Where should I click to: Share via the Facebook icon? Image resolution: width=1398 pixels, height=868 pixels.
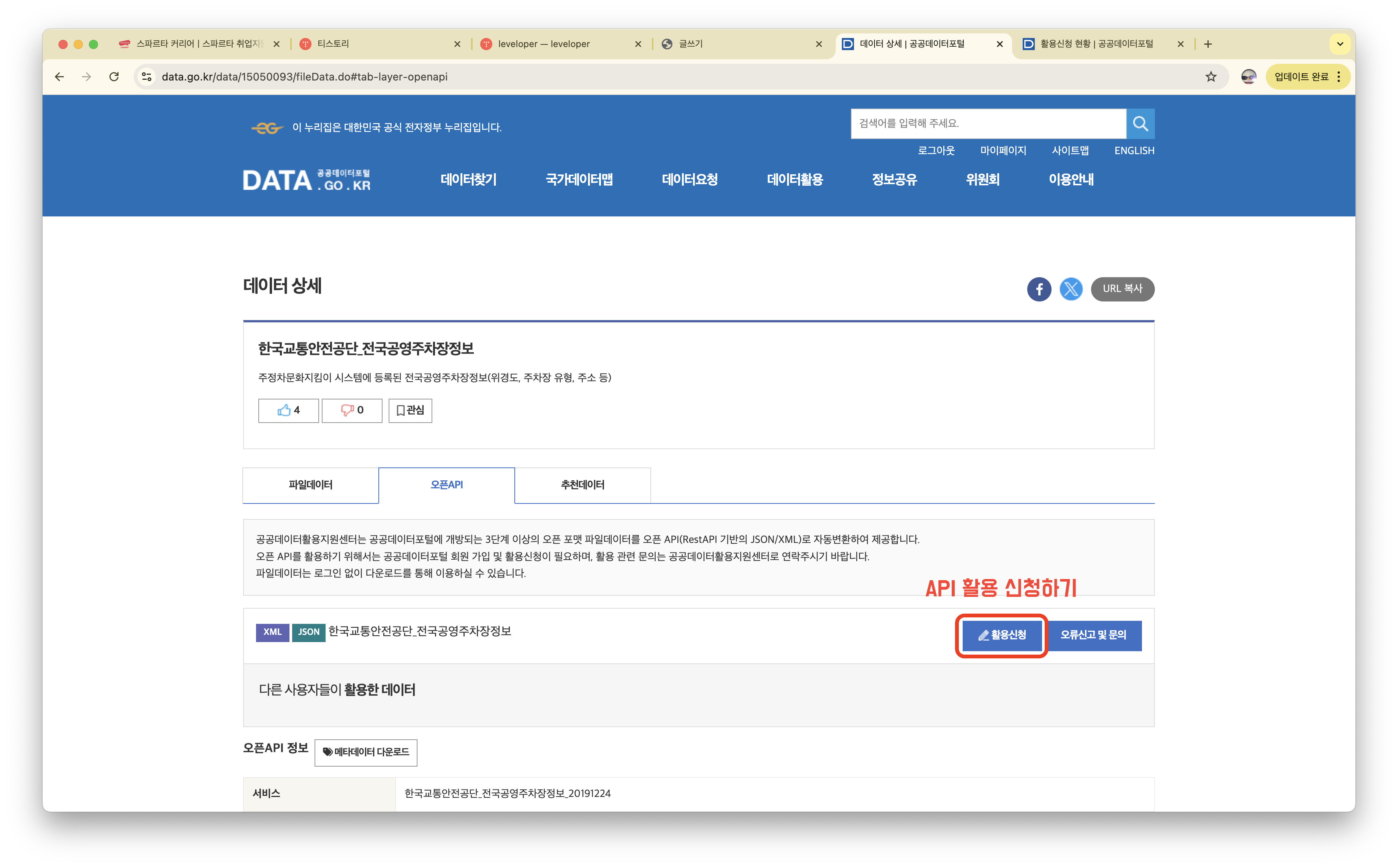pyautogui.click(x=1039, y=289)
